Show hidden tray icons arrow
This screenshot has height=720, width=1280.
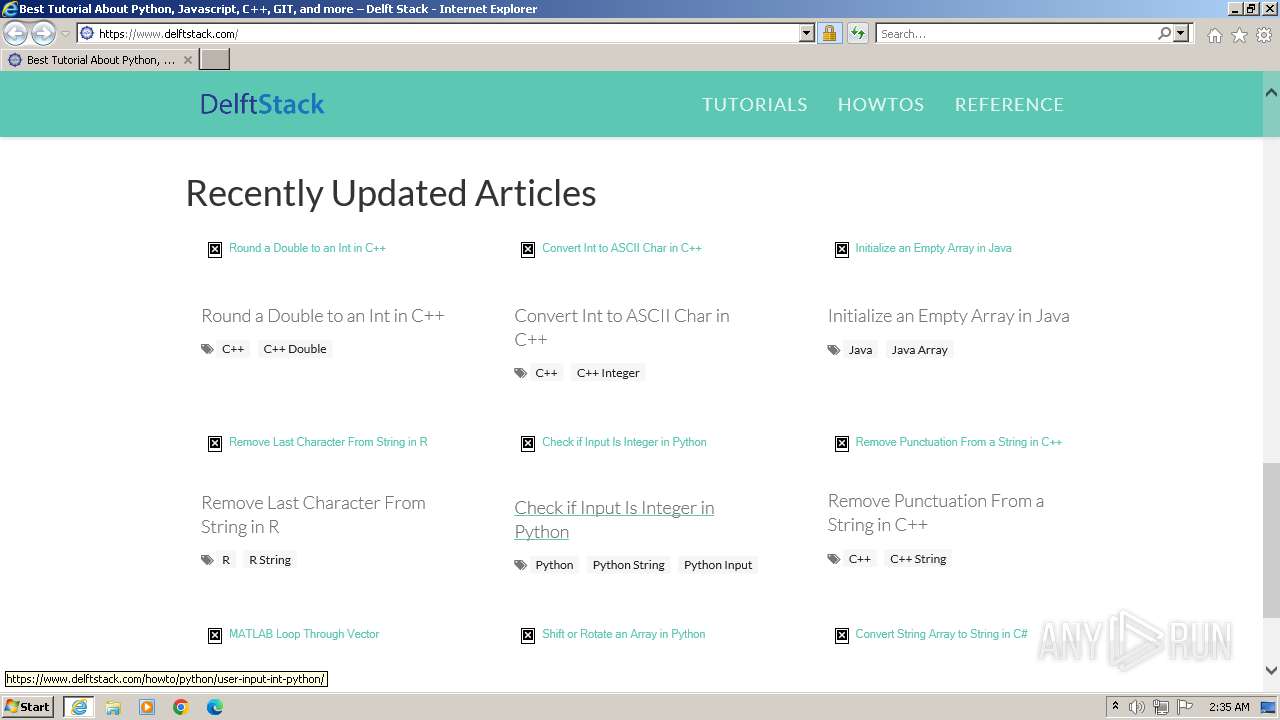(x=1115, y=707)
